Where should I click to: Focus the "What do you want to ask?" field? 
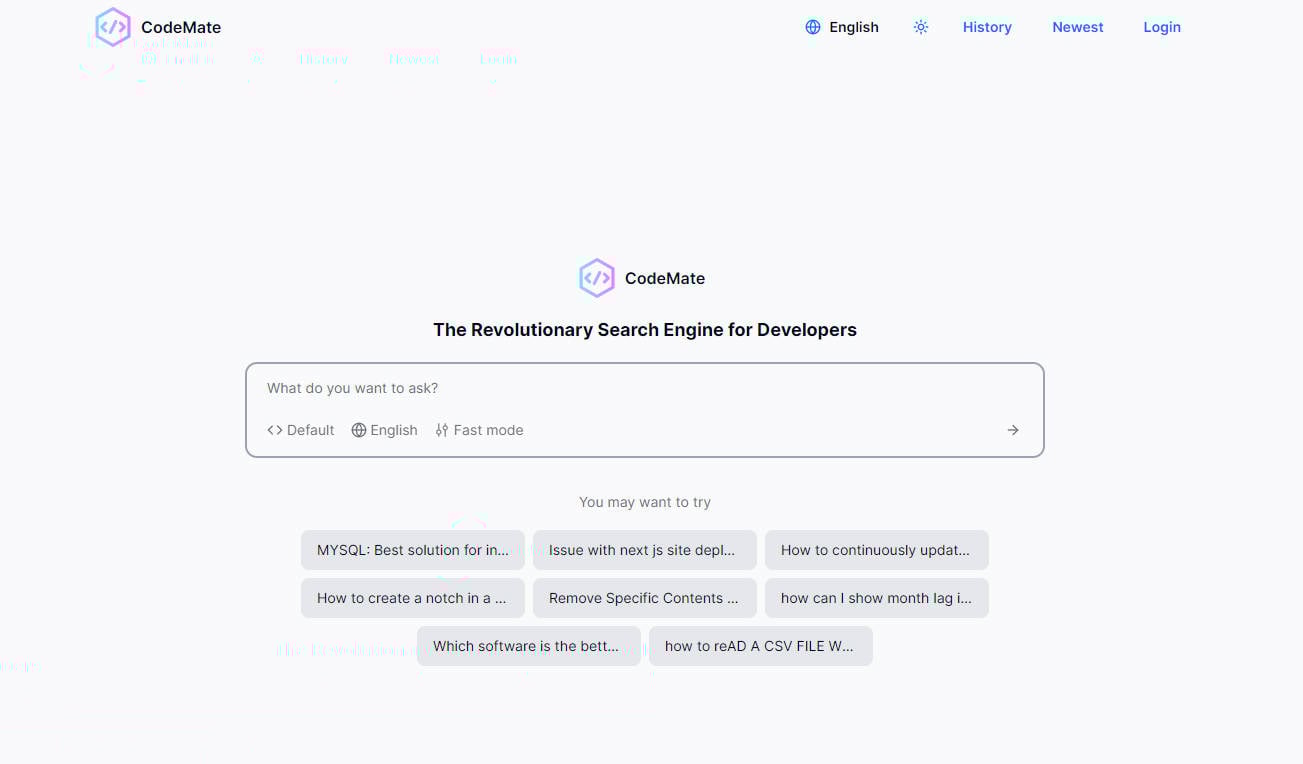[644, 388]
